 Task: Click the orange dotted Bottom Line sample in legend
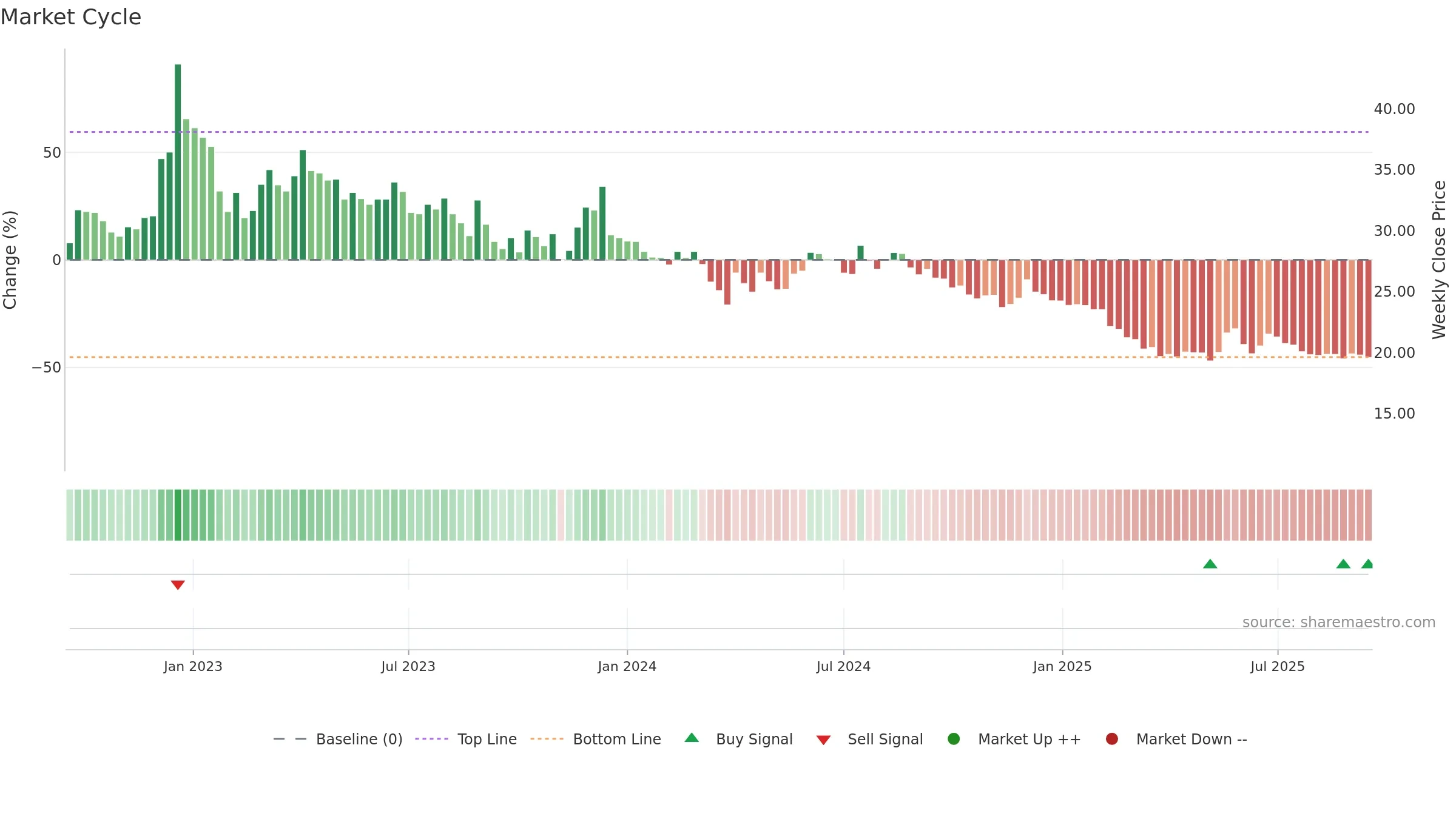(x=547, y=739)
